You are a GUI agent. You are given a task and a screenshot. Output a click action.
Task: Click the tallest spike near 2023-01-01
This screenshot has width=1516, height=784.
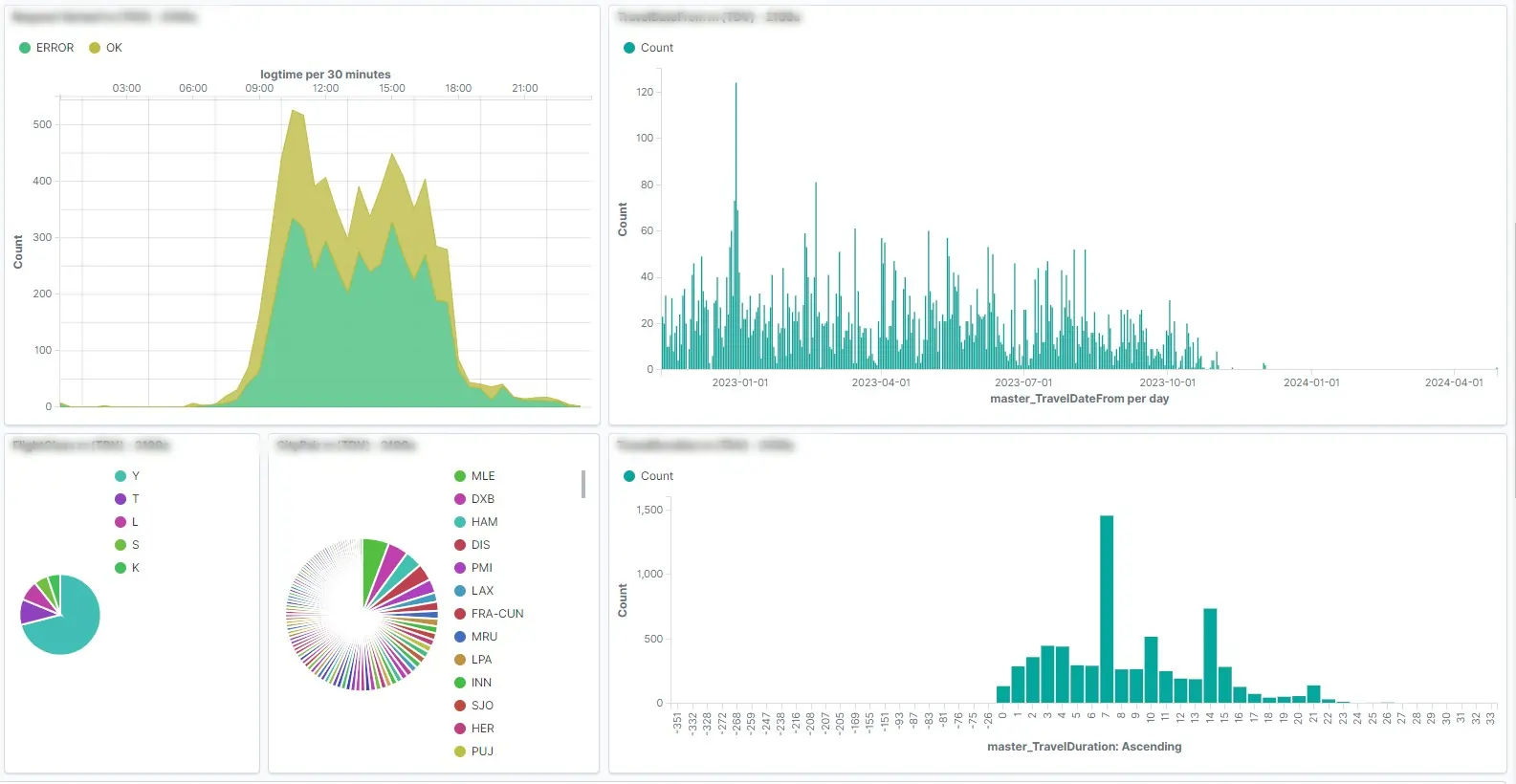(736, 226)
